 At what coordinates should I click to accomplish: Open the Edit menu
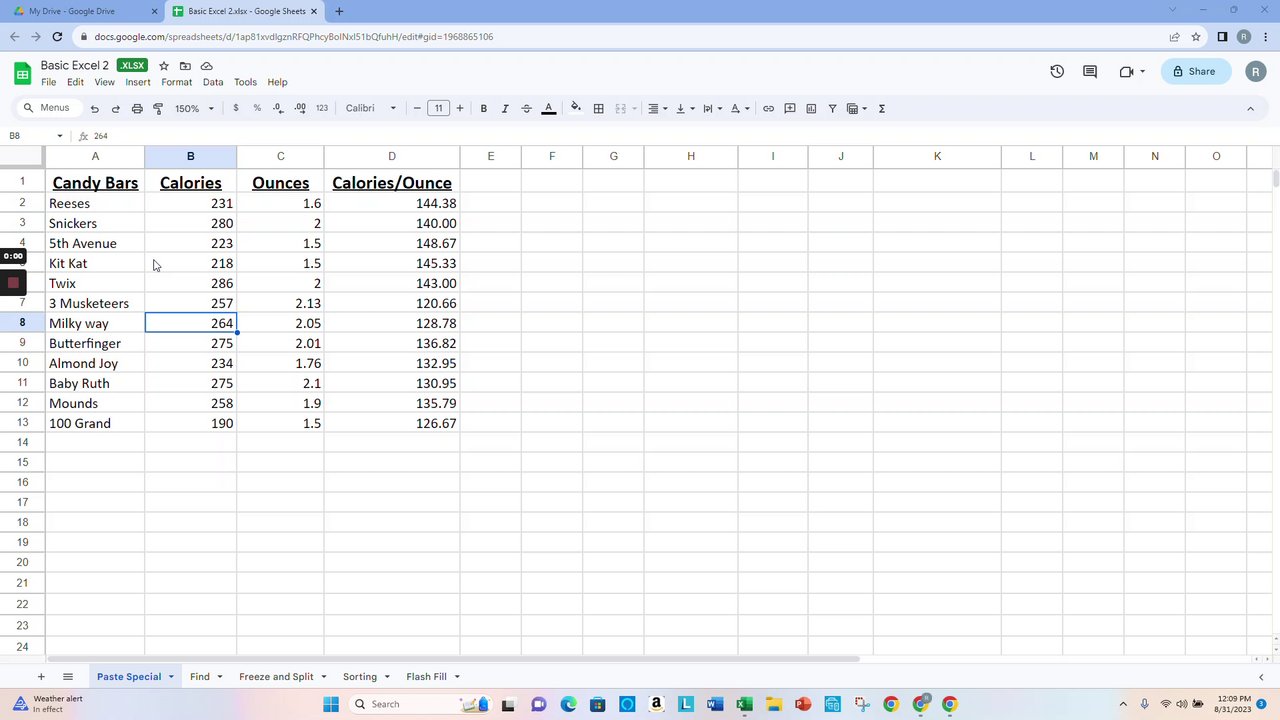point(76,82)
